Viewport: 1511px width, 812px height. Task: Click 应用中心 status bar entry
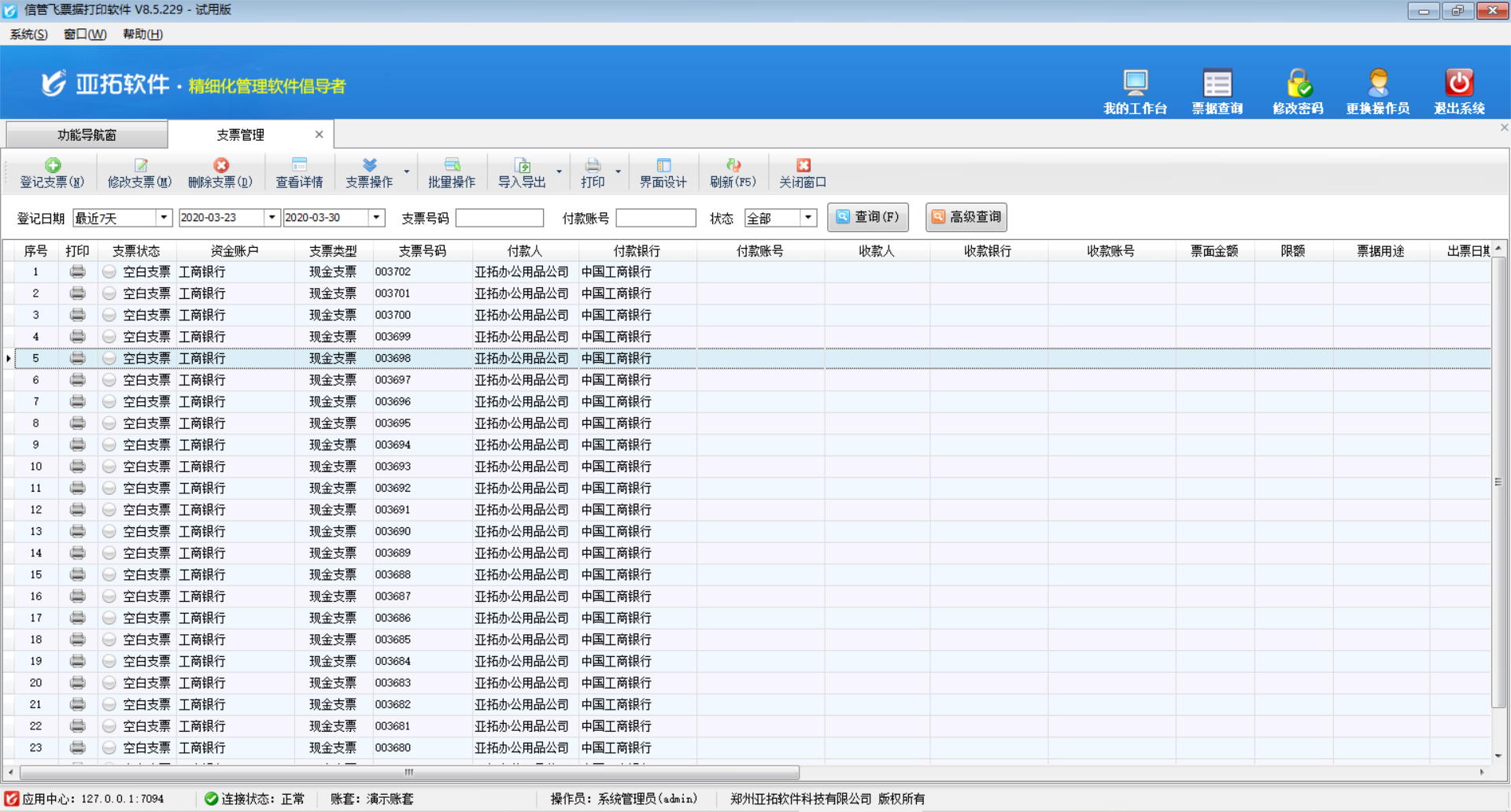pyautogui.click(x=85, y=799)
